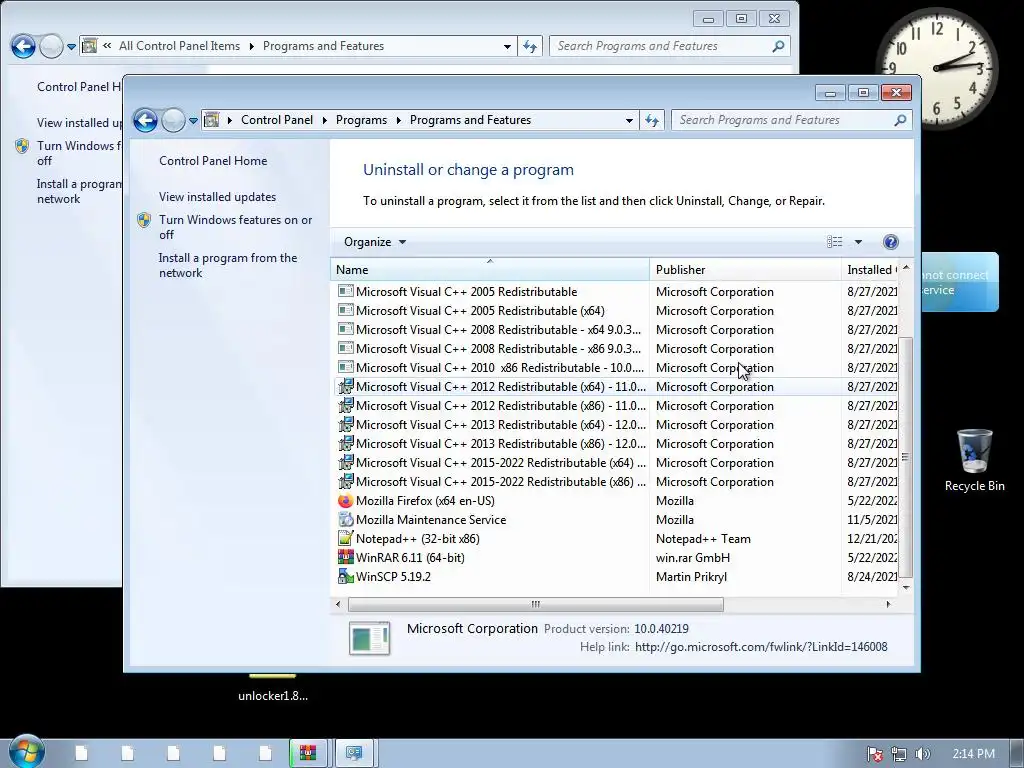Open front window address bar history dropdown
Viewport: 1024px width, 768px height.
tap(629, 120)
